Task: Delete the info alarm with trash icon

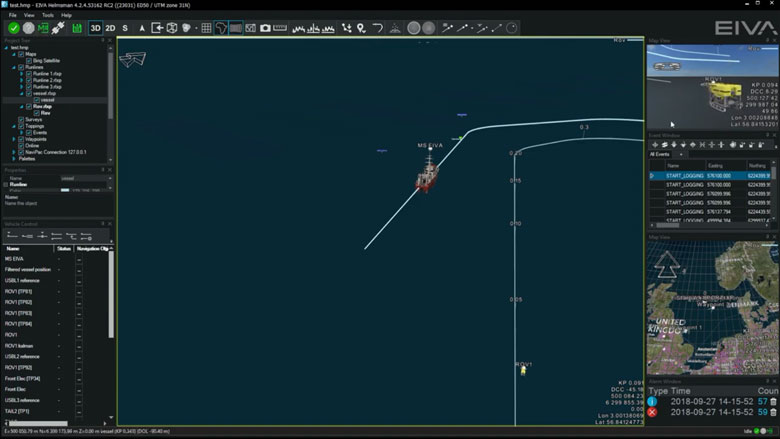Action: [x=774, y=401]
